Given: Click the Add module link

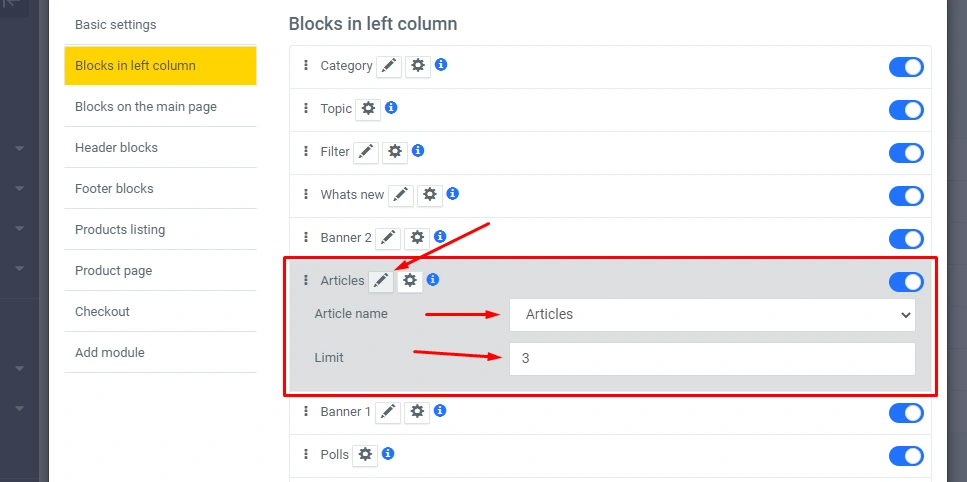Looking at the screenshot, I should click(110, 352).
